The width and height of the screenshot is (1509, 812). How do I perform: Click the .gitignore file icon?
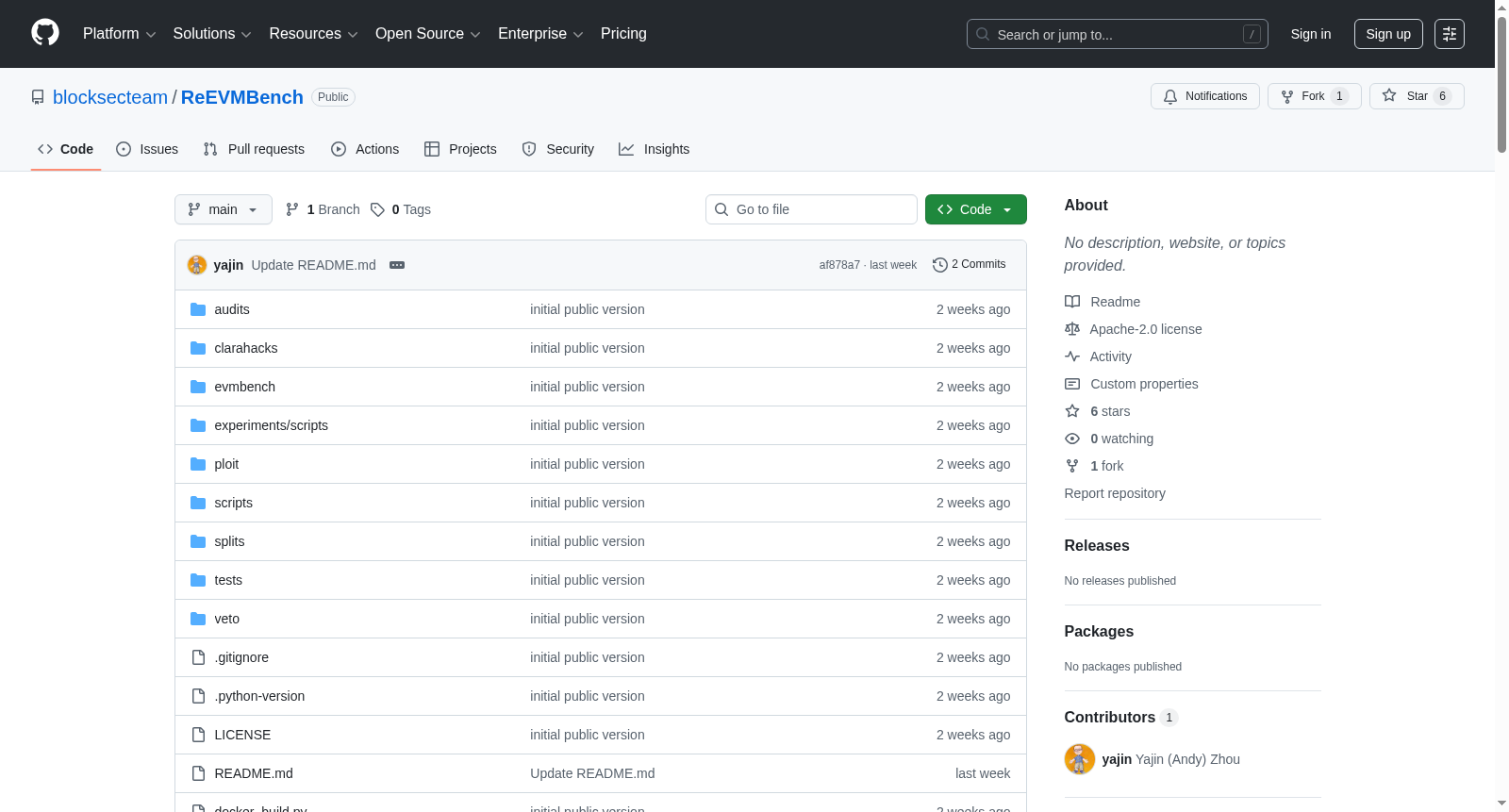coord(198,657)
